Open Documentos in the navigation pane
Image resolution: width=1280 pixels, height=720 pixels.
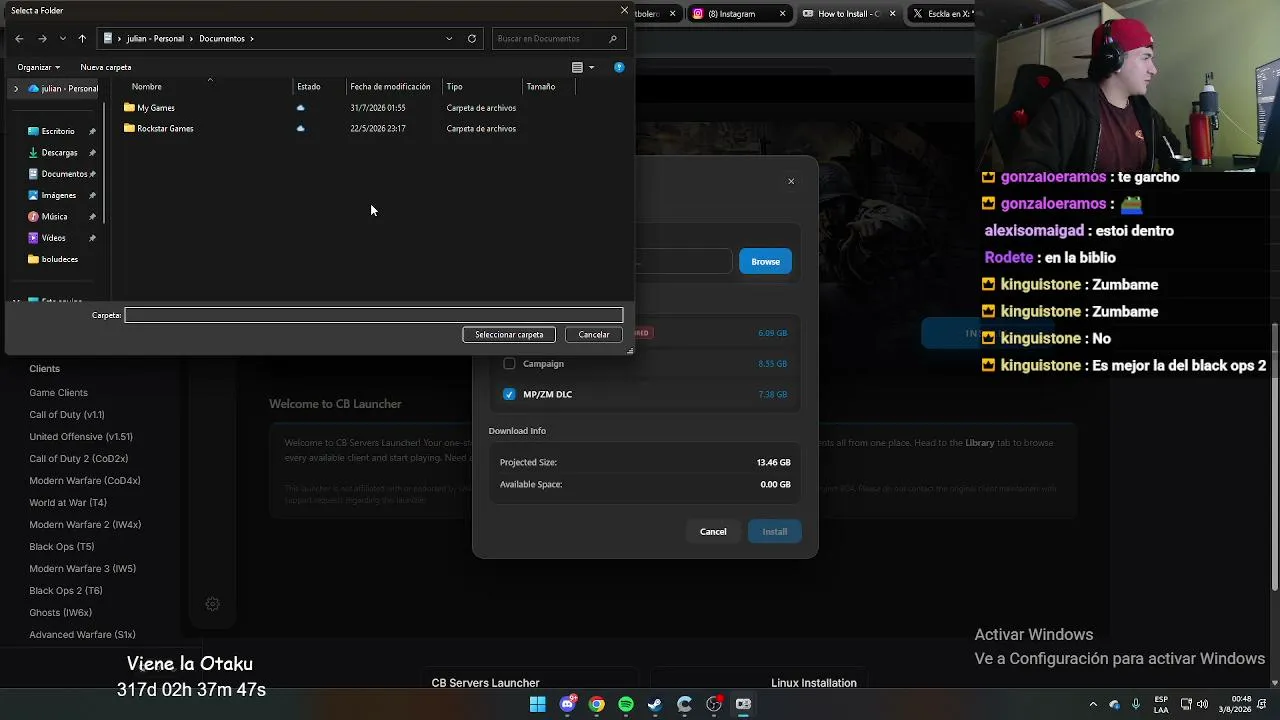tap(64, 174)
